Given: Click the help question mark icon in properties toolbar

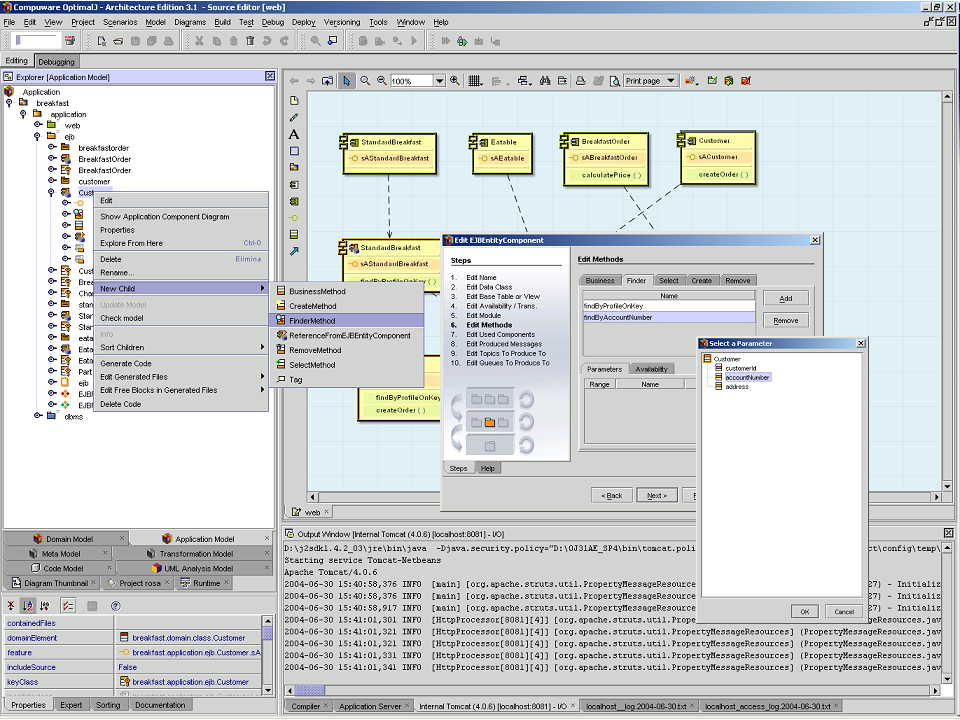Looking at the screenshot, I should [116, 606].
